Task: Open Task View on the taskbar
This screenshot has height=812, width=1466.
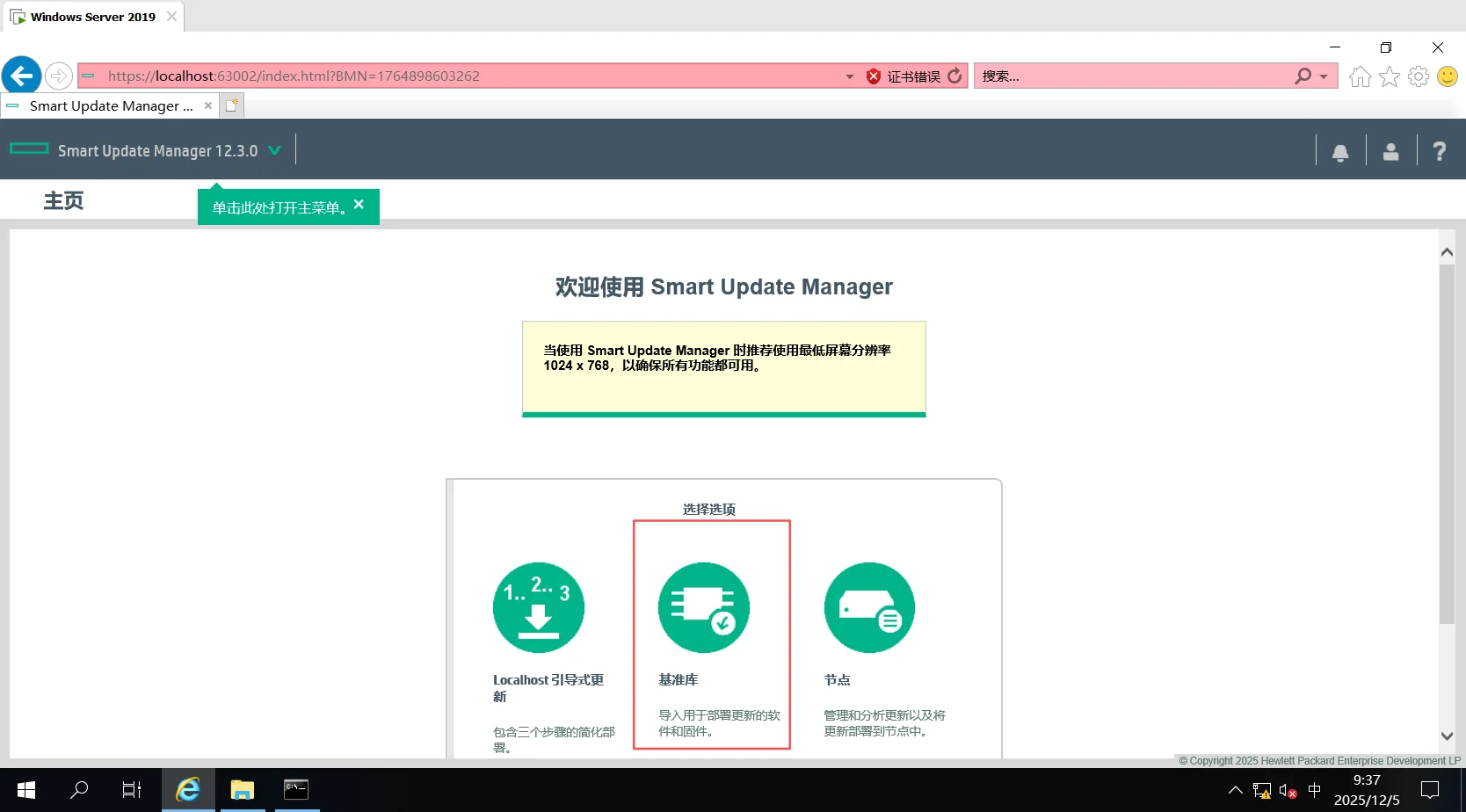Action: [x=132, y=790]
